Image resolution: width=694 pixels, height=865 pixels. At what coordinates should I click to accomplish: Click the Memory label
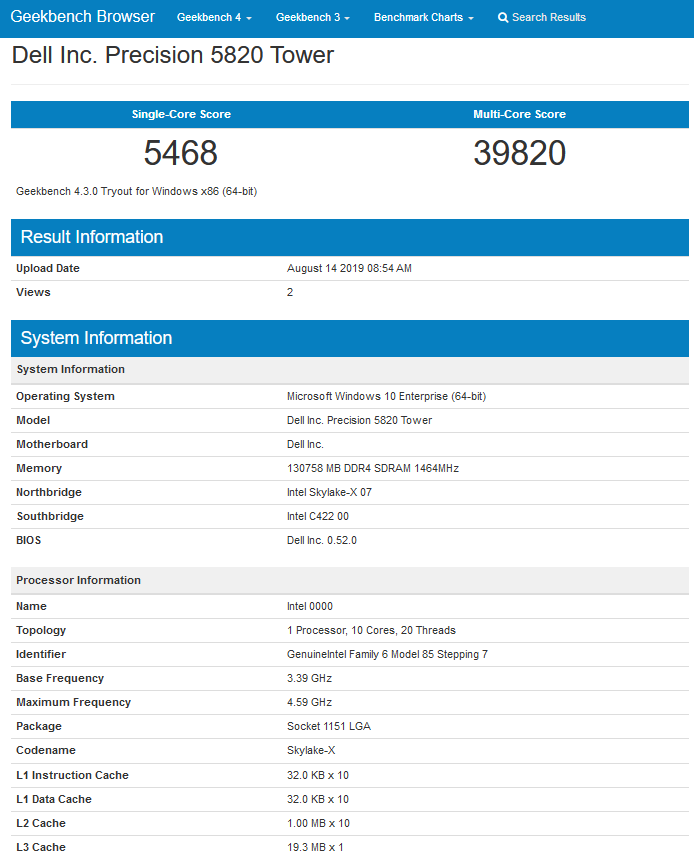coord(39,468)
